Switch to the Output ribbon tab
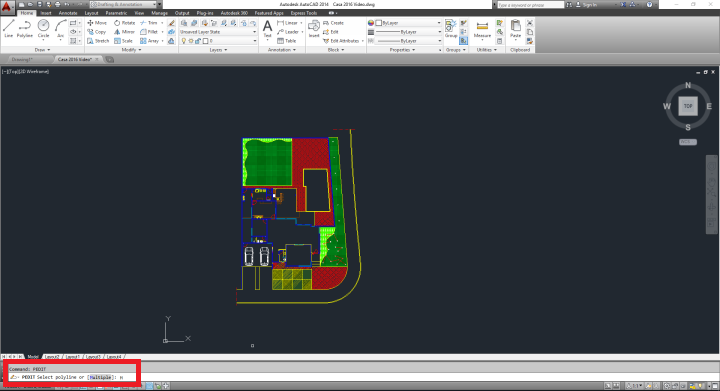Screen dimensions: 720x391 click(x=182, y=13)
